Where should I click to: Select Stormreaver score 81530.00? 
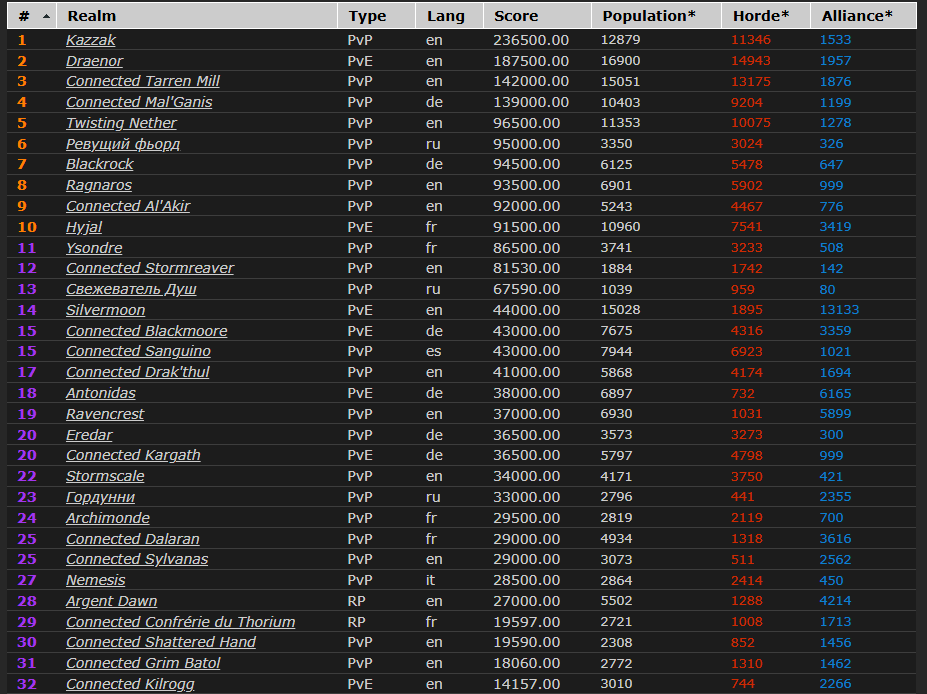pyautogui.click(x=526, y=268)
